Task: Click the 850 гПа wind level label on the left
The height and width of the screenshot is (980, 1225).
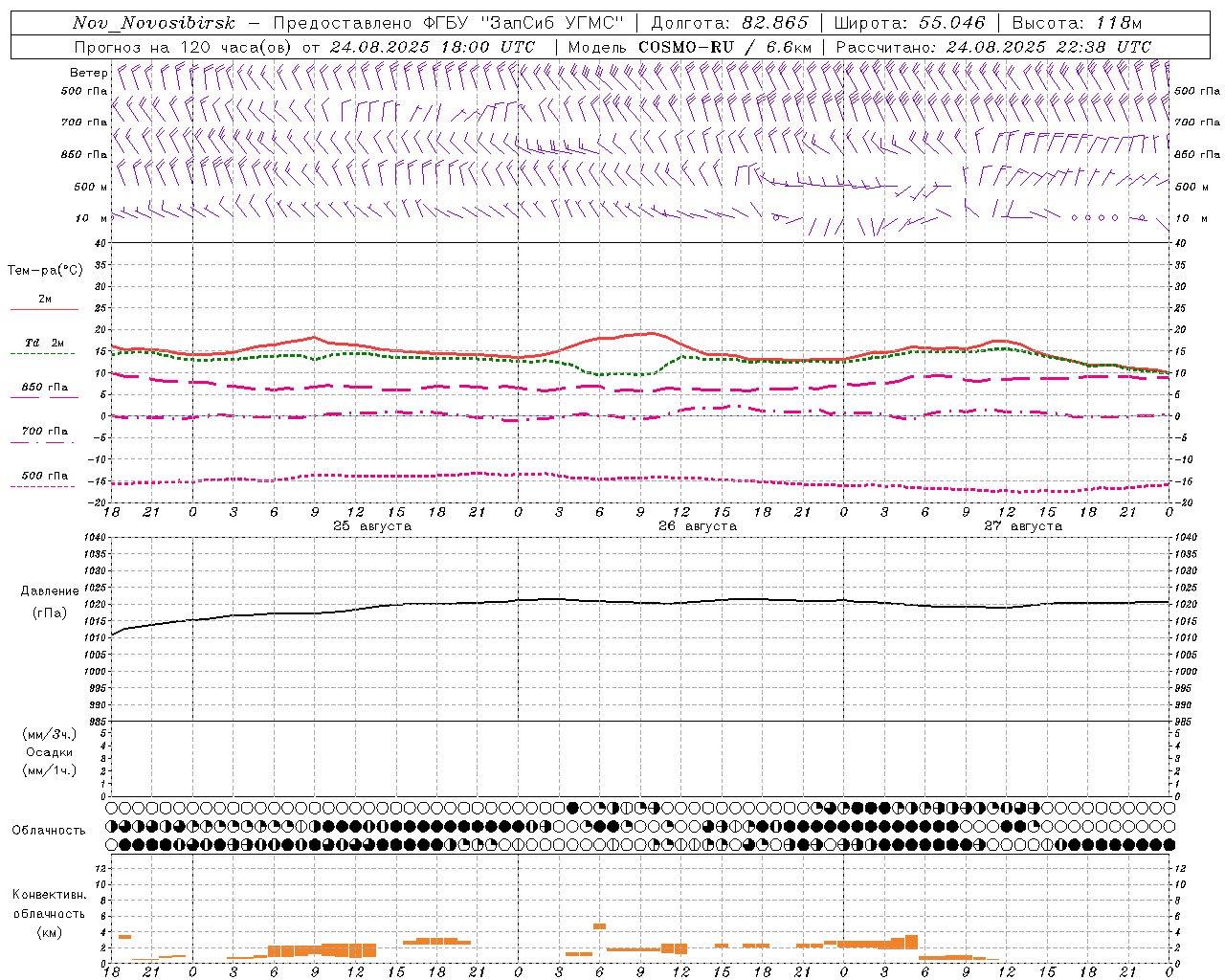Action: [x=84, y=154]
